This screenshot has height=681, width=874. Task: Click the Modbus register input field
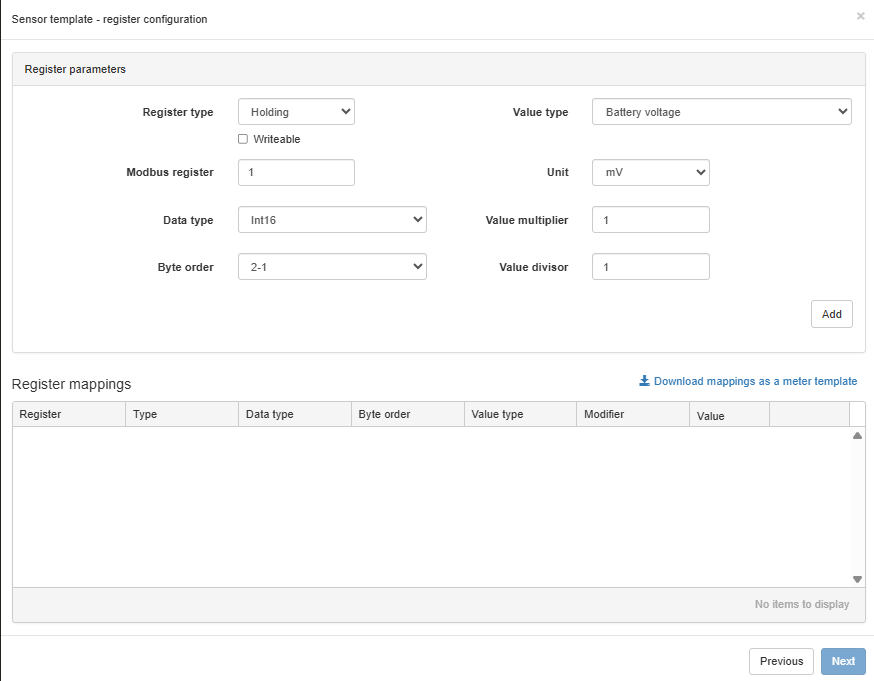[296, 172]
